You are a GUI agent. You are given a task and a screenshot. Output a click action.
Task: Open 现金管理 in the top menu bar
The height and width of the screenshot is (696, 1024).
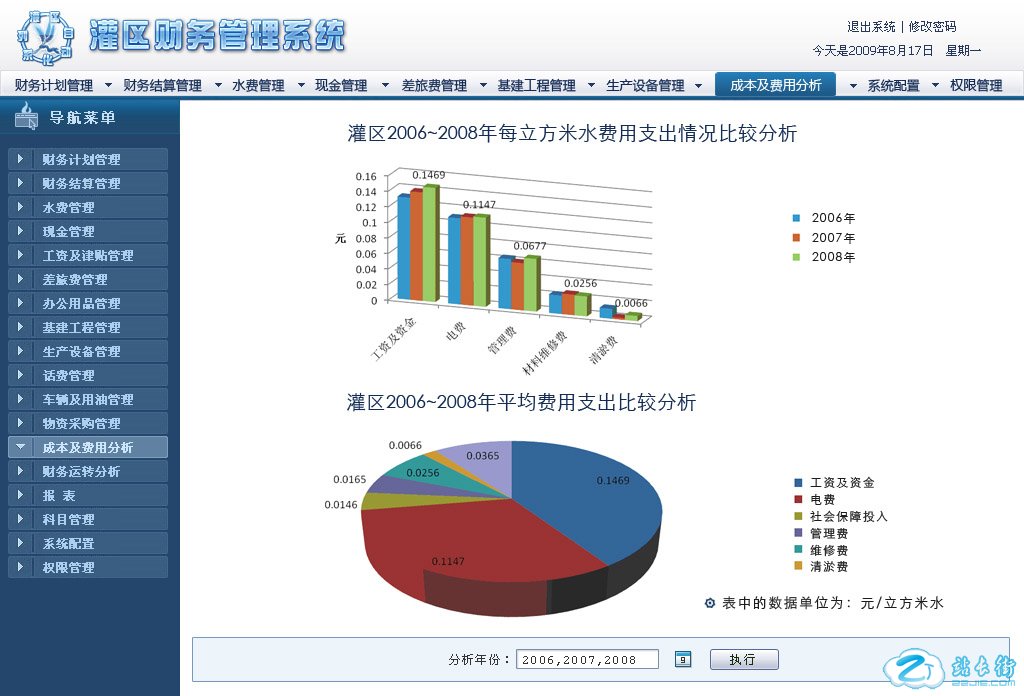pyautogui.click(x=340, y=86)
